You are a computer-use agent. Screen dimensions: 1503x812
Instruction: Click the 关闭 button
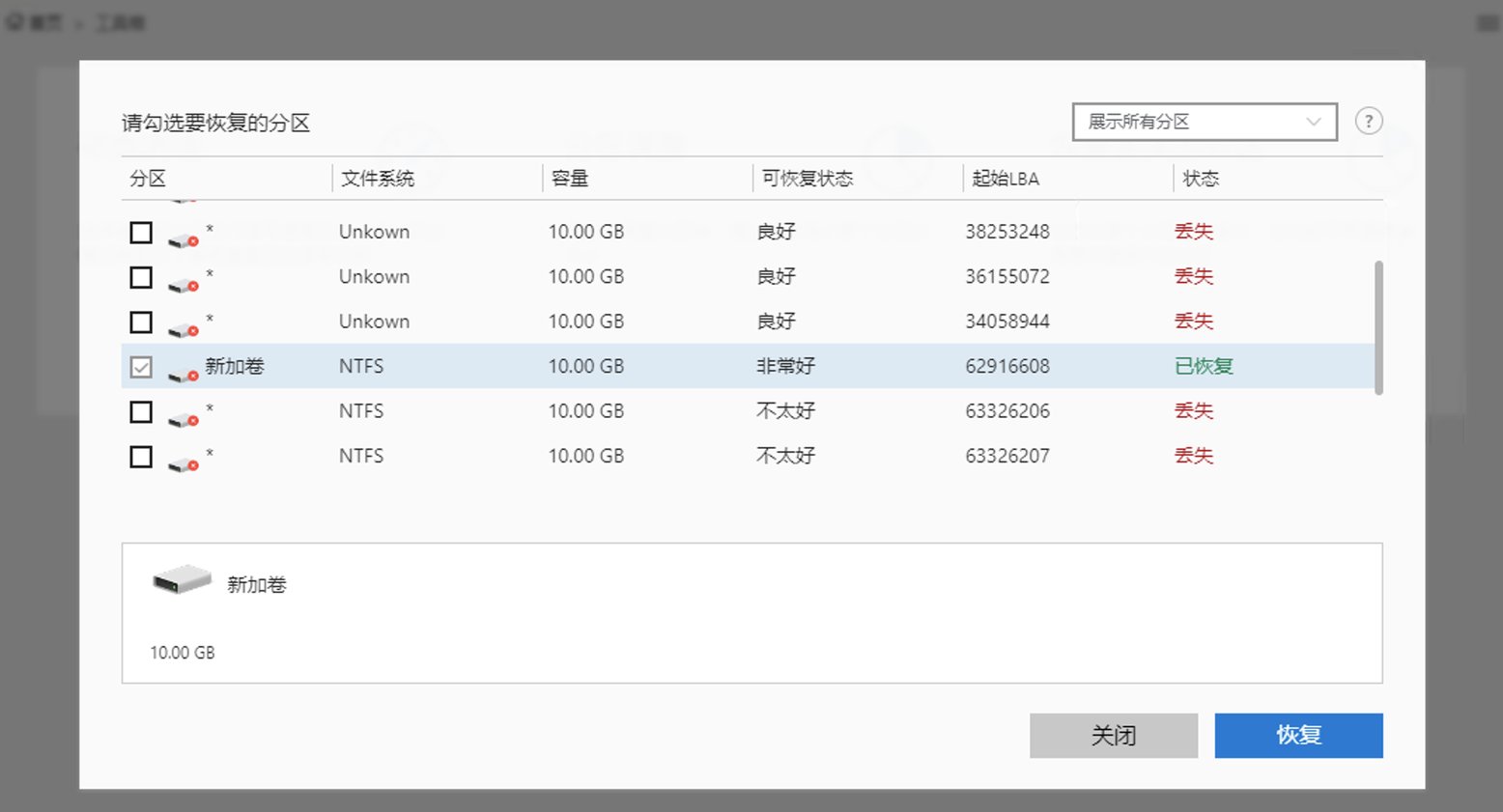click(1114, 736)
